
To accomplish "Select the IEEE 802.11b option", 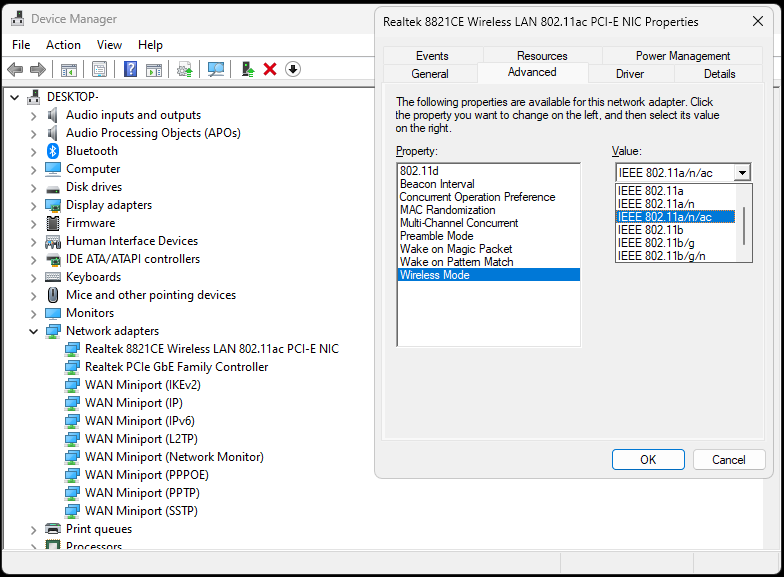I will (x=676, y=230).
